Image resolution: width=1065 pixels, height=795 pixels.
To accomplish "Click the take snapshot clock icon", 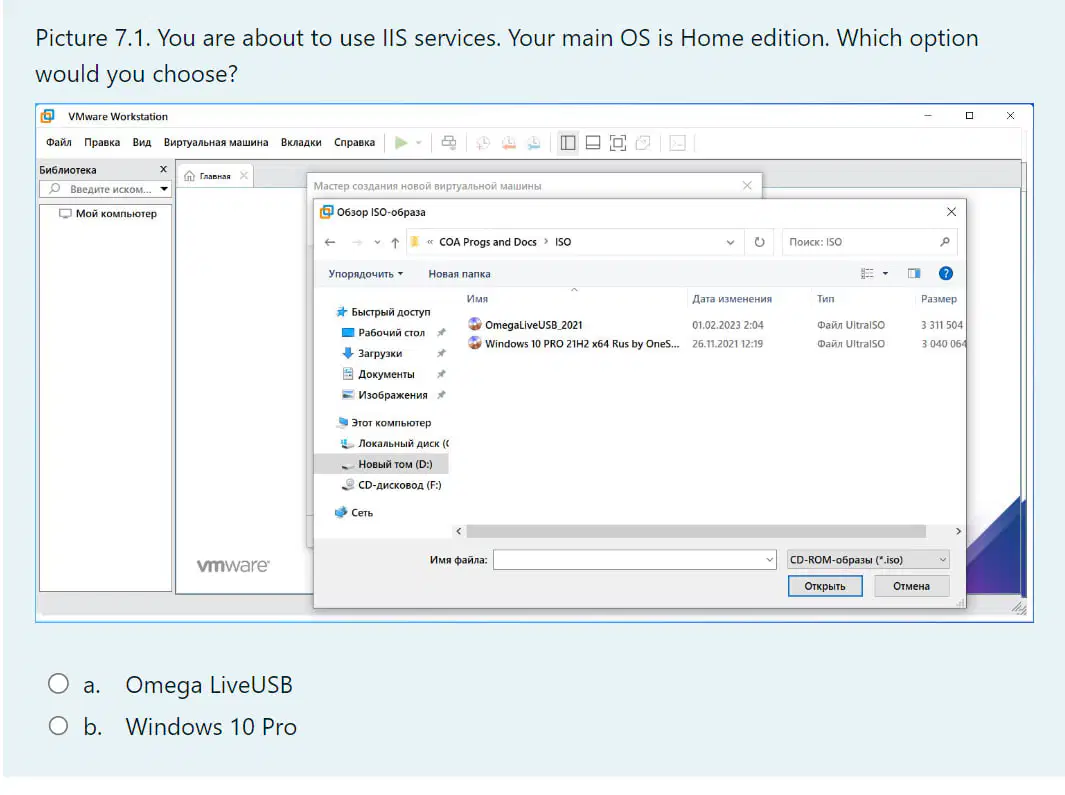I will coord(483,143).
